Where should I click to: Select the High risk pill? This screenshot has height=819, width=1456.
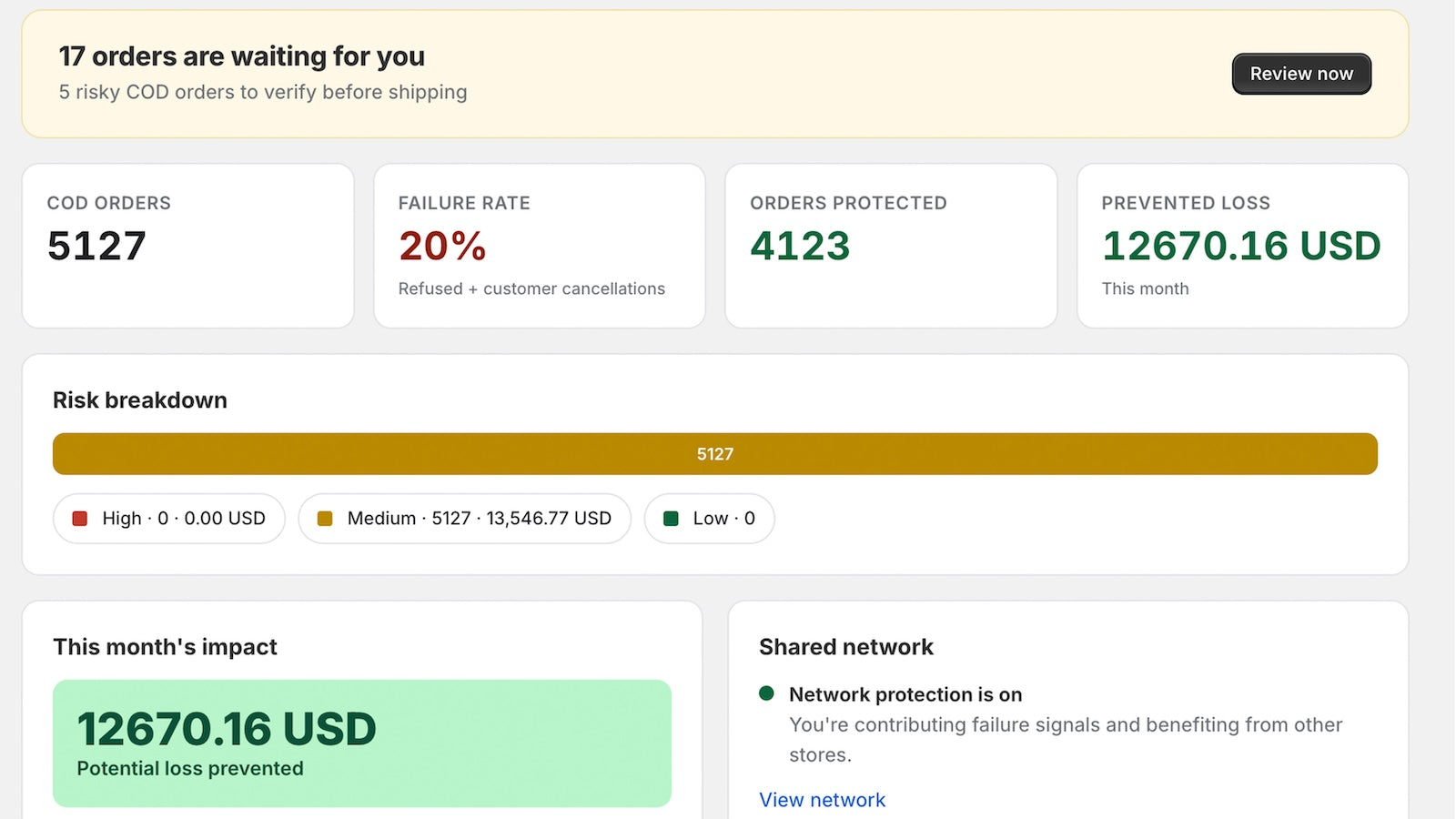[x=169, y=519]
